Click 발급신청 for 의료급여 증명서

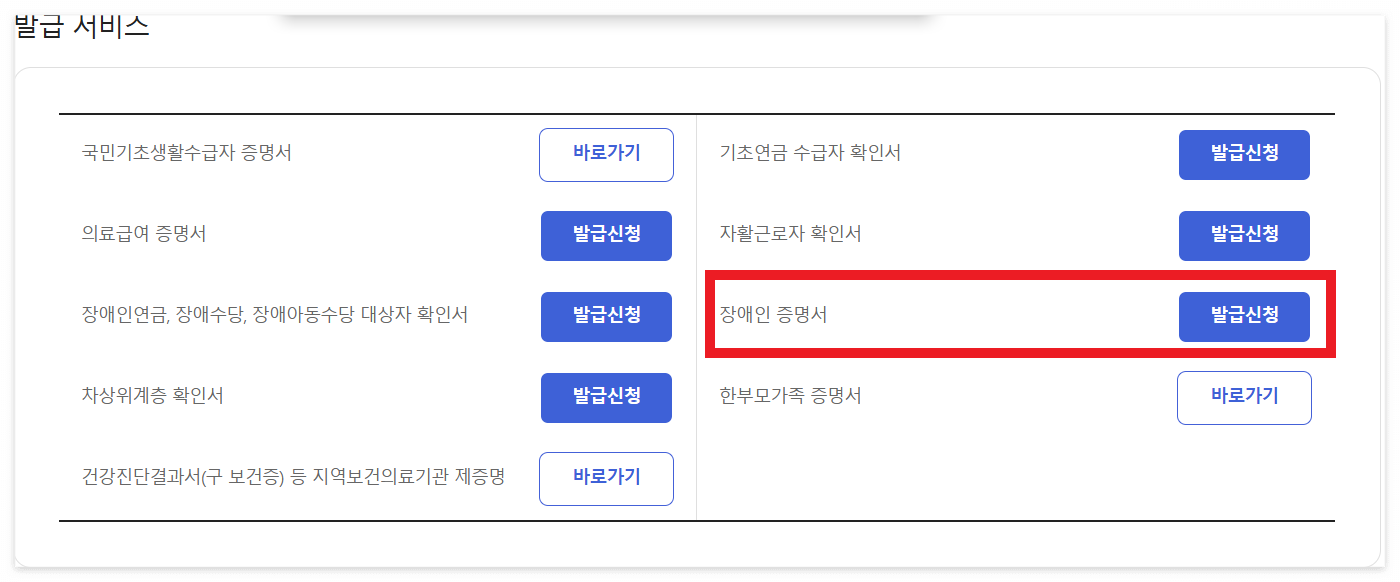(x=606, y=235)
